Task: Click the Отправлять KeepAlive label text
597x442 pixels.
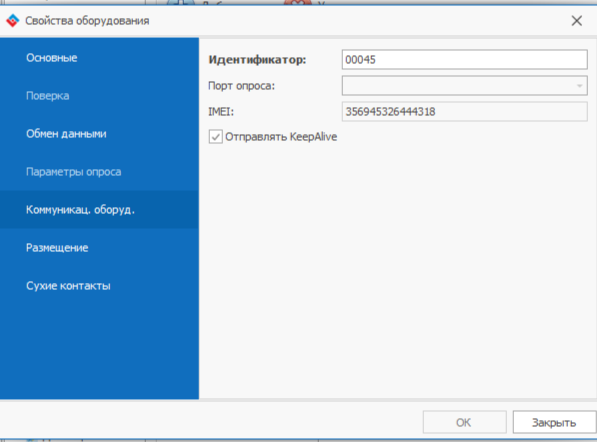Action: click(x=281, y=137)
